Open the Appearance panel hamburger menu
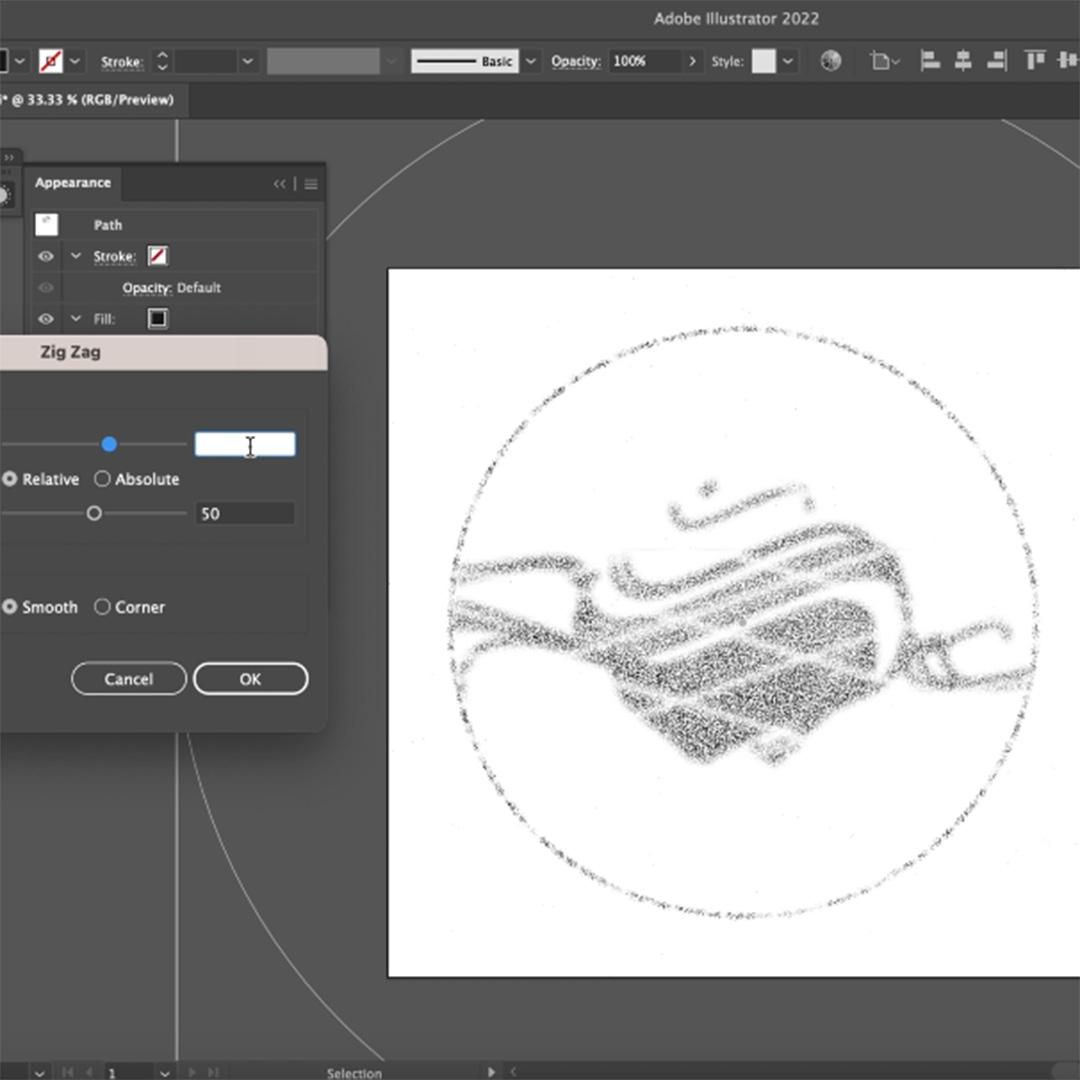Image resolution: width=1080 pixels, height=1080 pixels. tap(311, 184)
